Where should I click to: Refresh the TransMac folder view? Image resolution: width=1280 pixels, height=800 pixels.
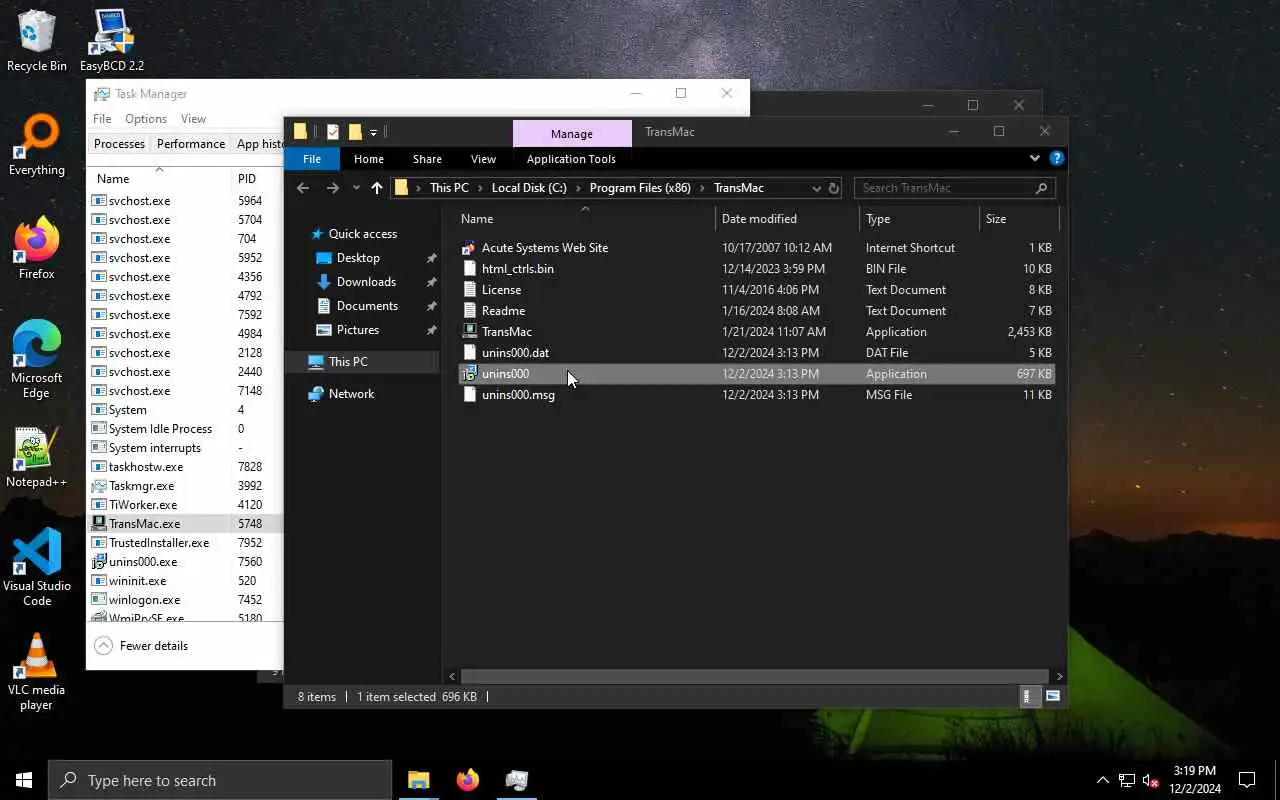click(x=833, y=188)
